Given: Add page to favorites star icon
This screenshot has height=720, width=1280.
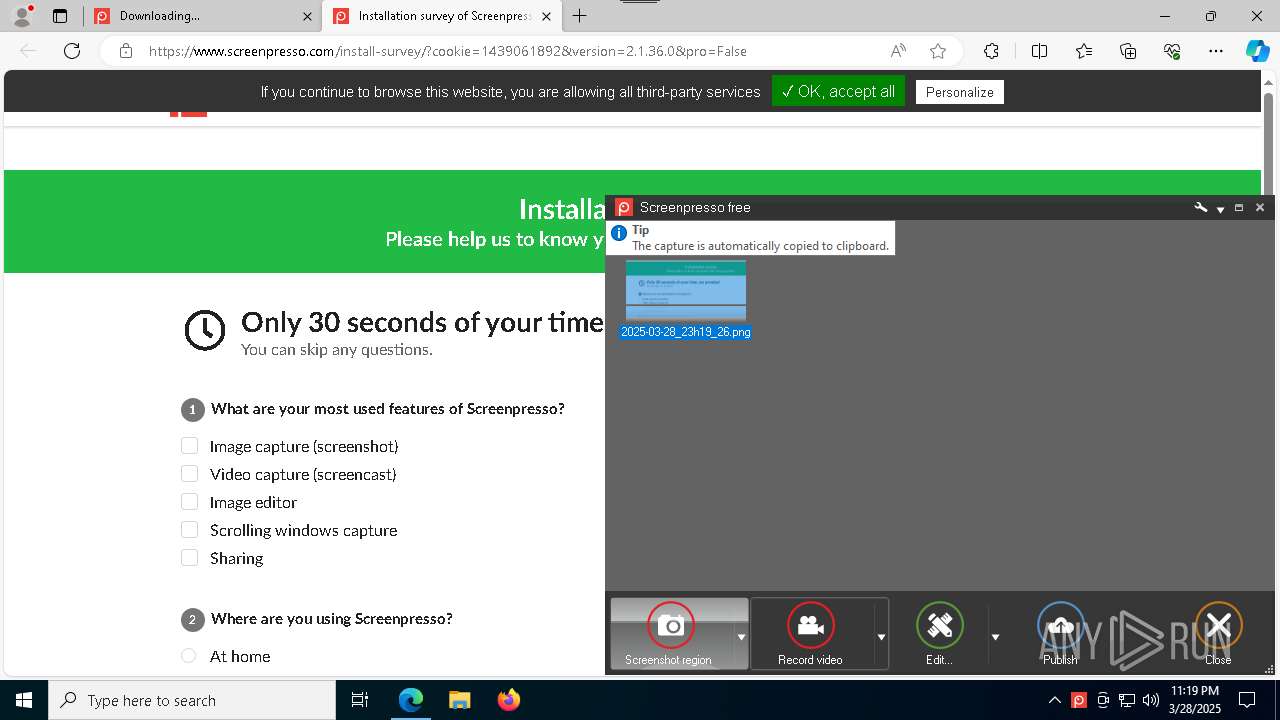Looking at the screenshot, I should (937, 51).
